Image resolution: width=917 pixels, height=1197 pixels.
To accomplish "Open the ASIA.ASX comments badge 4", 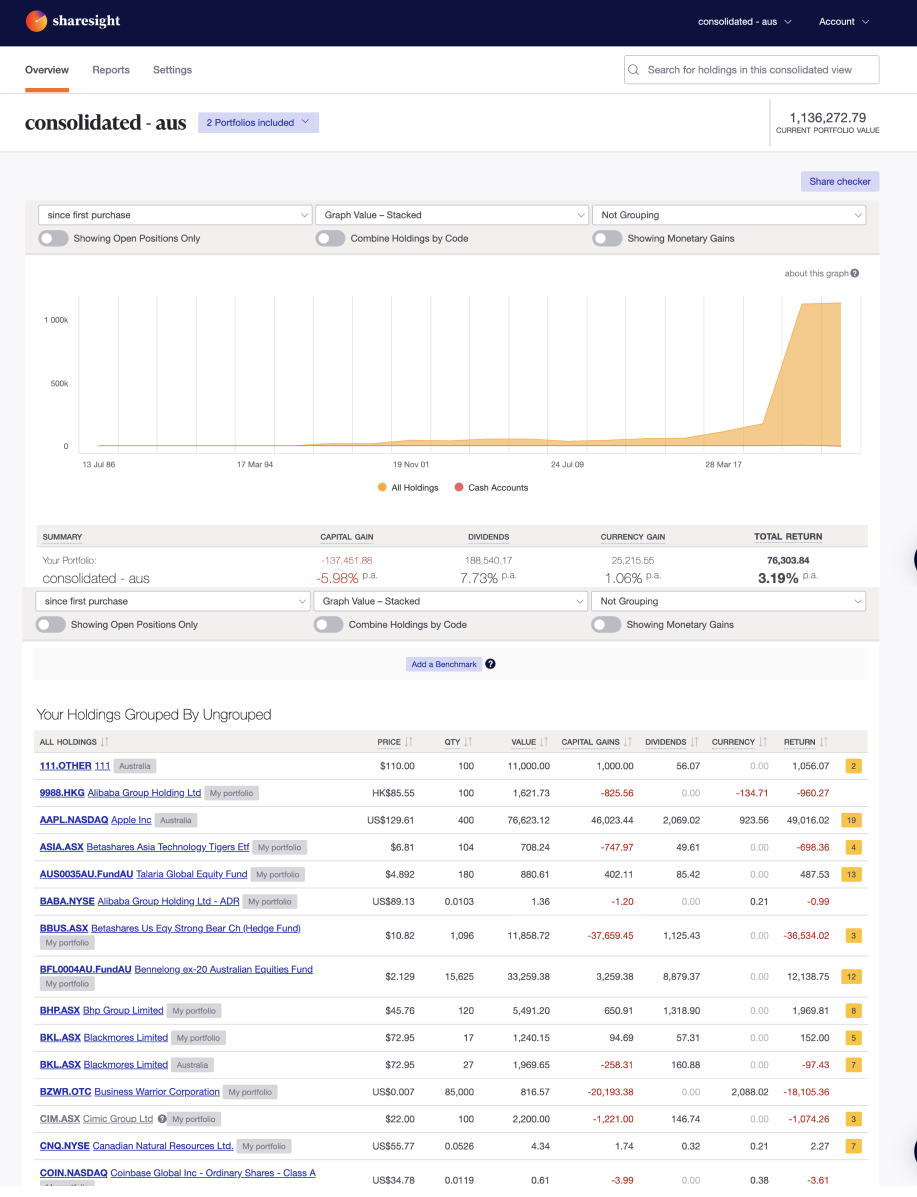I will tap(854, 847).
